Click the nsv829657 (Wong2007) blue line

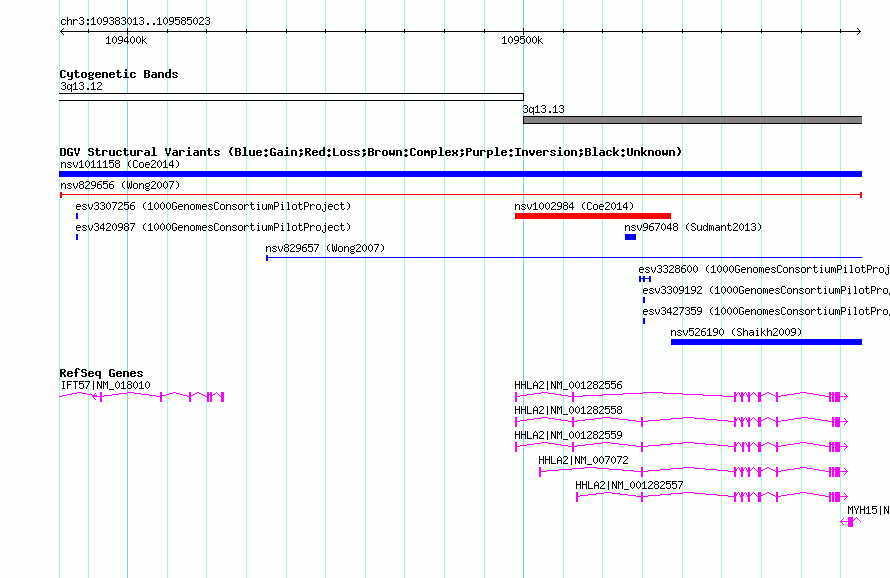coord(564,258)
